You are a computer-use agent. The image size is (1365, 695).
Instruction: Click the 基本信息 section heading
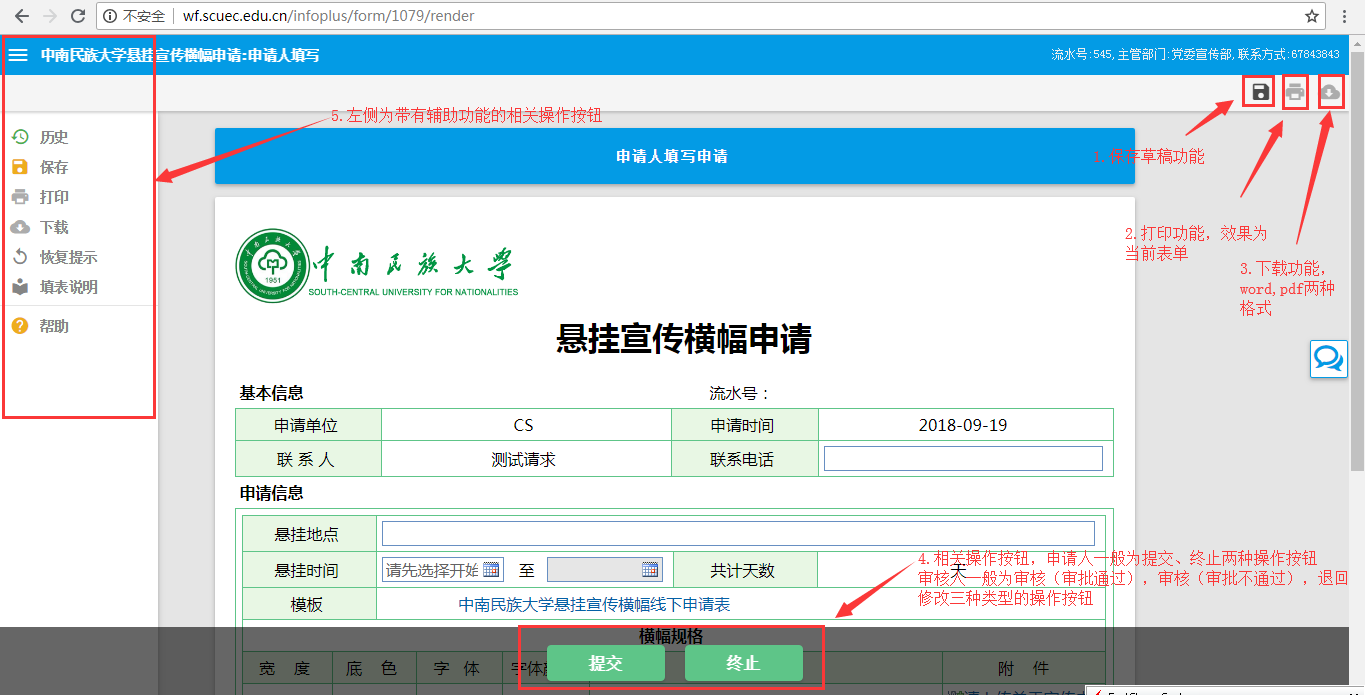click(271, 393)
